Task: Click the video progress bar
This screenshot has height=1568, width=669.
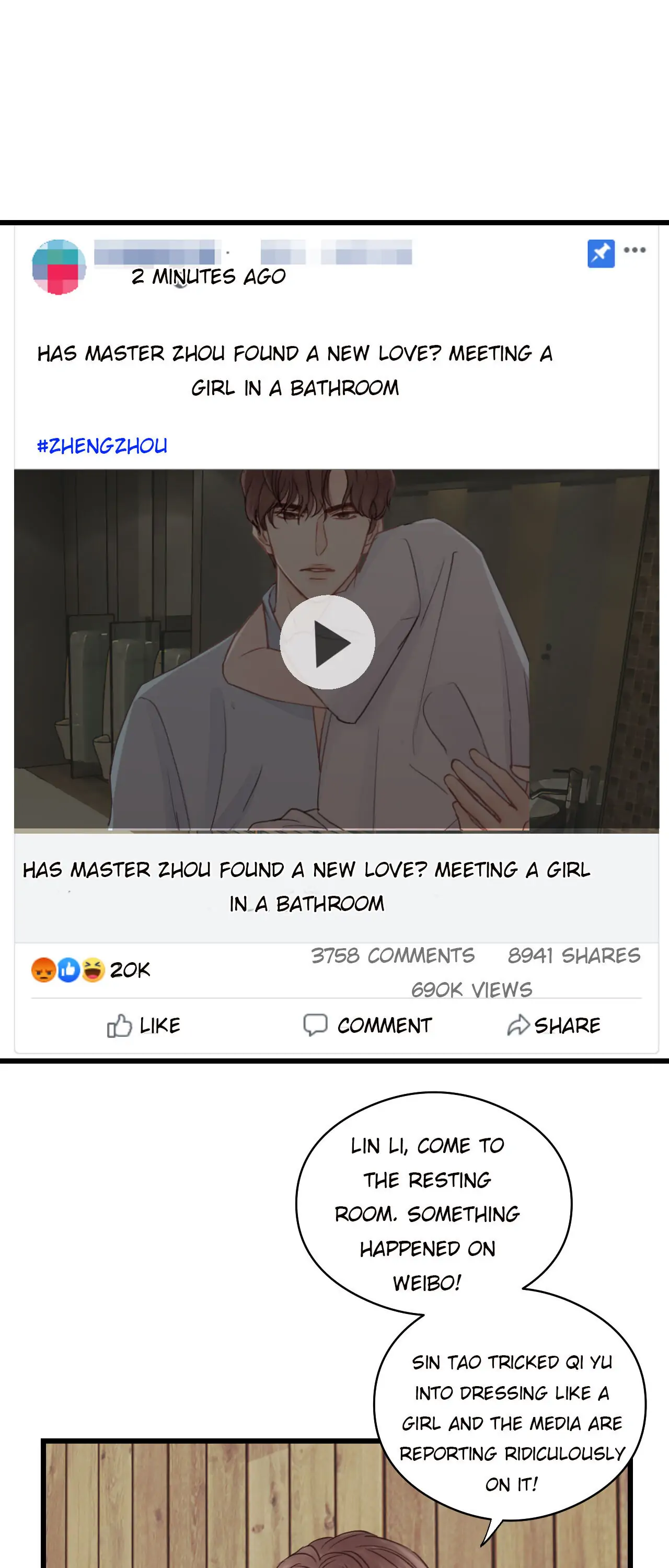Action: 336,829
